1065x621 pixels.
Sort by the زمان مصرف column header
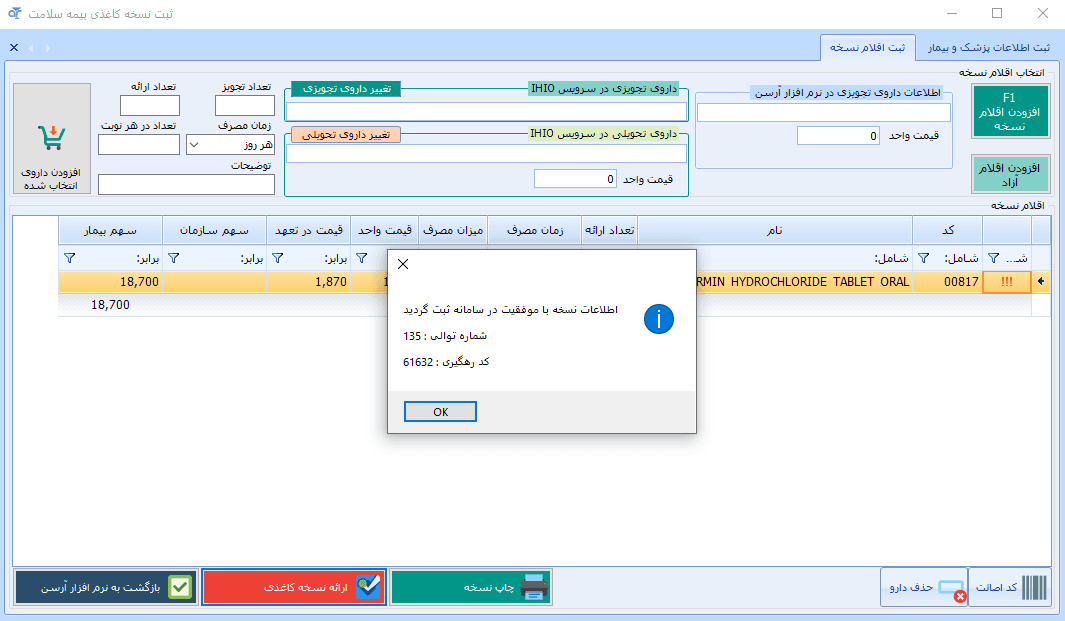(x=535, y=230)
